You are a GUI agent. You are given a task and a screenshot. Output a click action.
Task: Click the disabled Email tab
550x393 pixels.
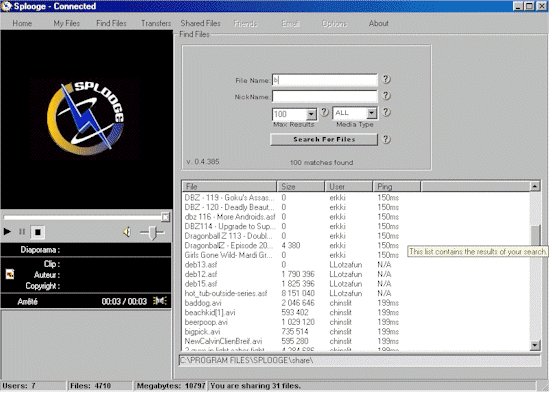pyautogui.click(x=290, y=24)
